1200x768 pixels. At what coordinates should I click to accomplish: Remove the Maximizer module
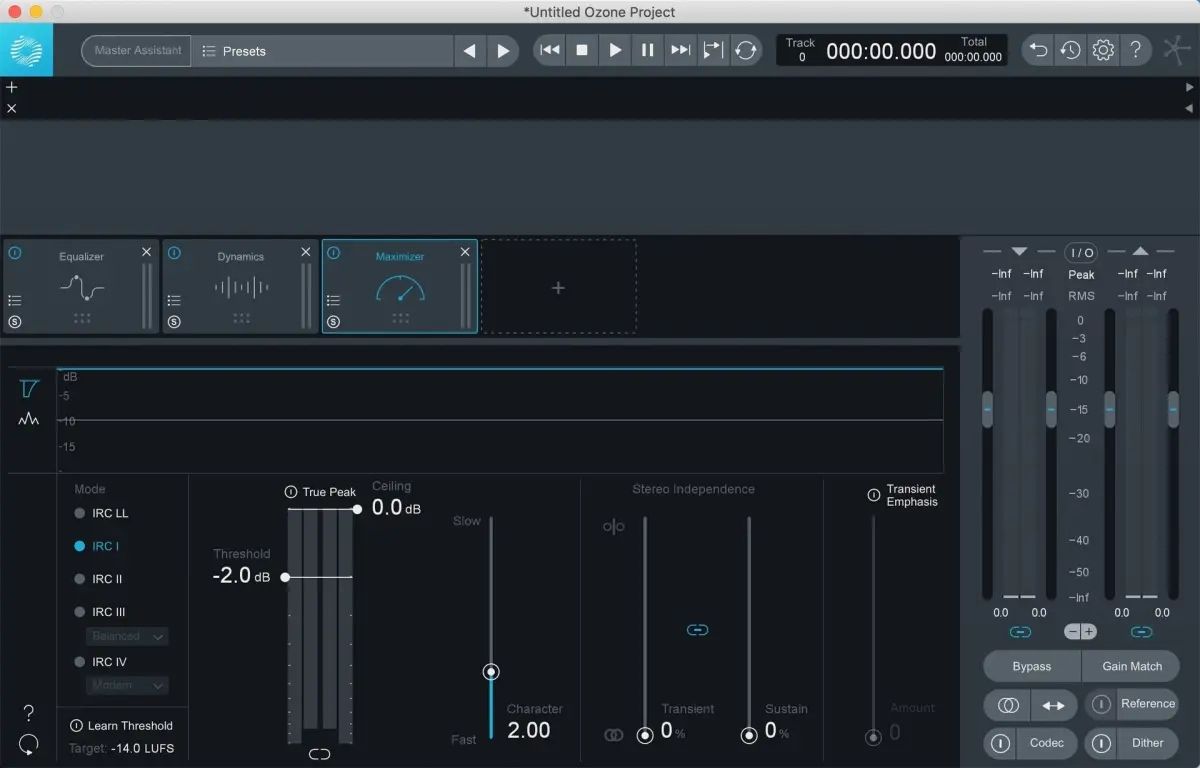click(x=465, y=252)
